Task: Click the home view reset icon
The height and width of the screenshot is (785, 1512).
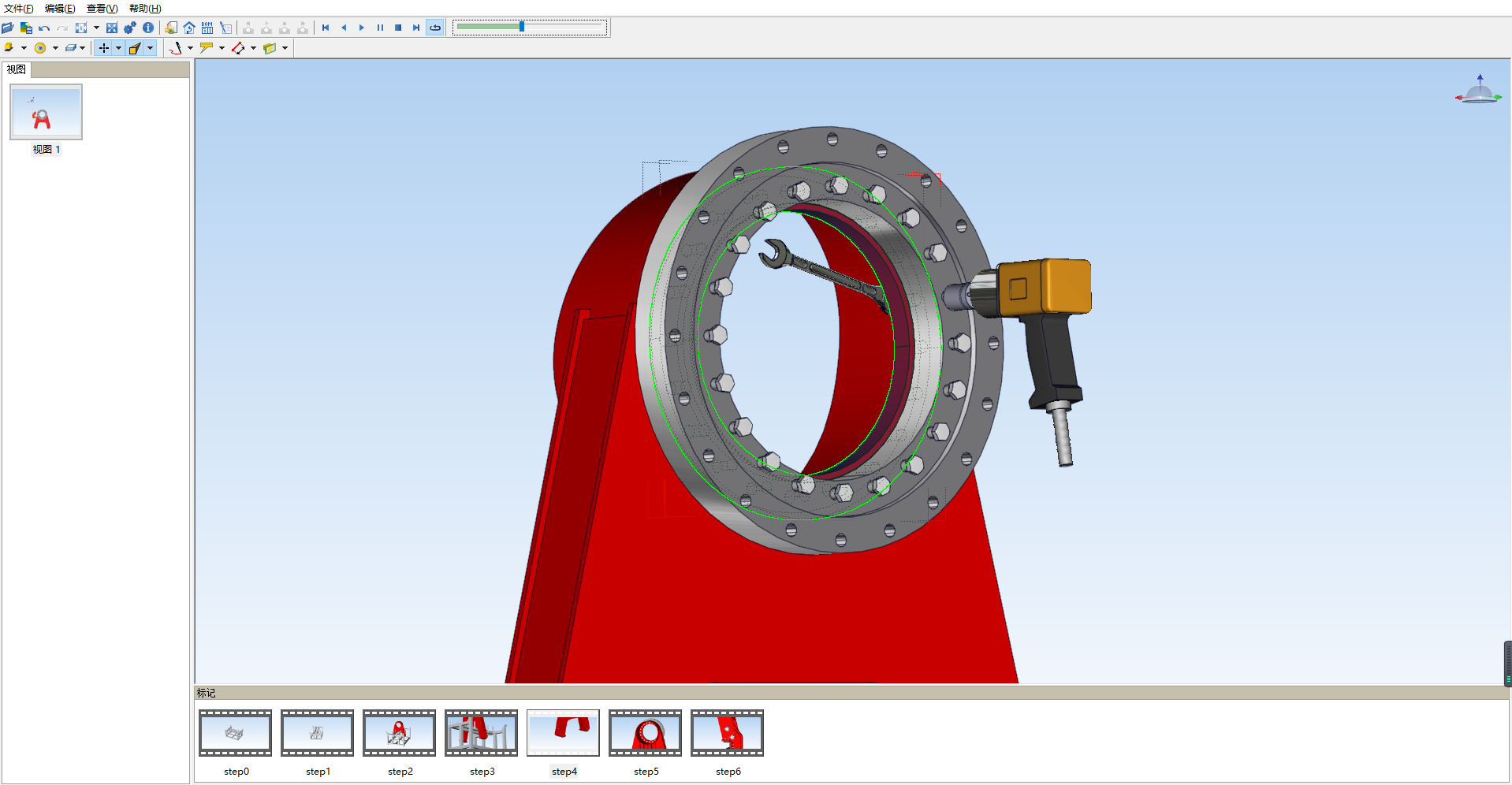Action: [189, 28]
